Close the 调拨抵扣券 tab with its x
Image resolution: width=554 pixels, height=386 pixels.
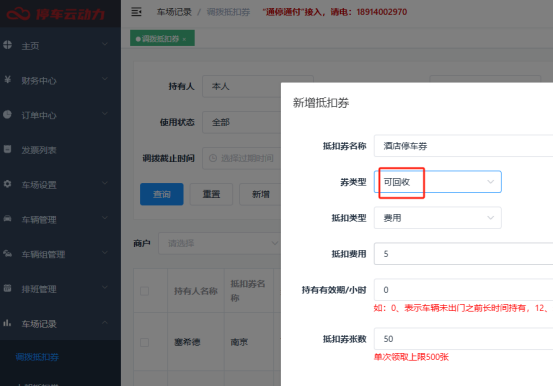pos(184,39)
